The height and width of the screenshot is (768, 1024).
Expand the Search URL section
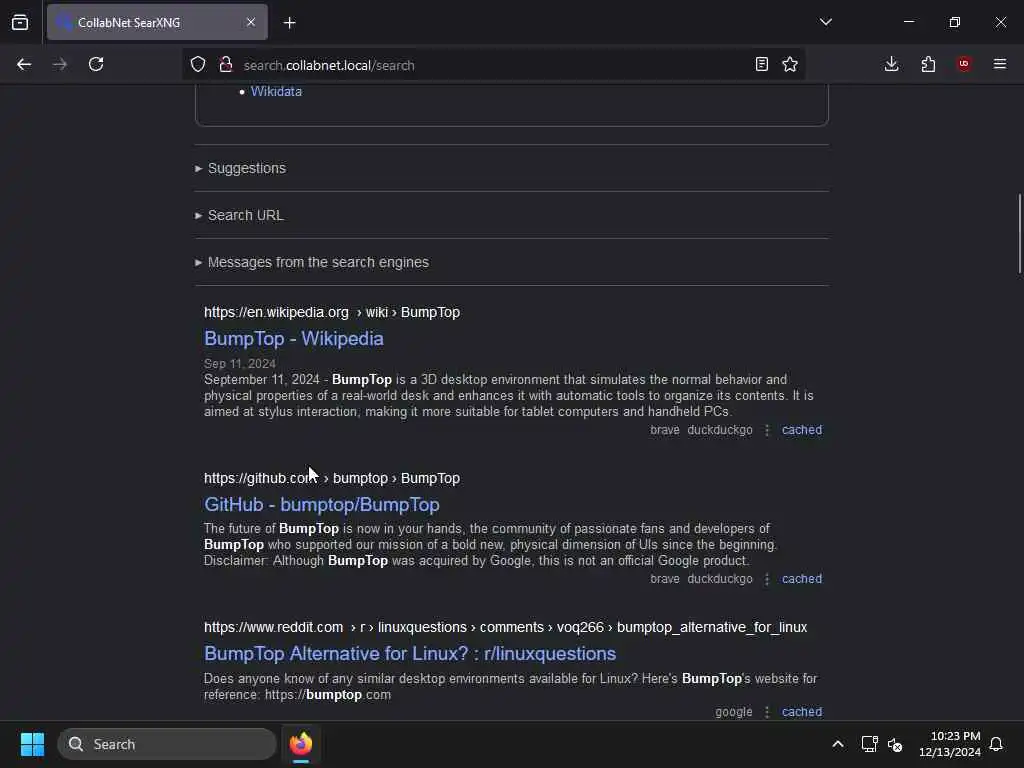point(246,216)
